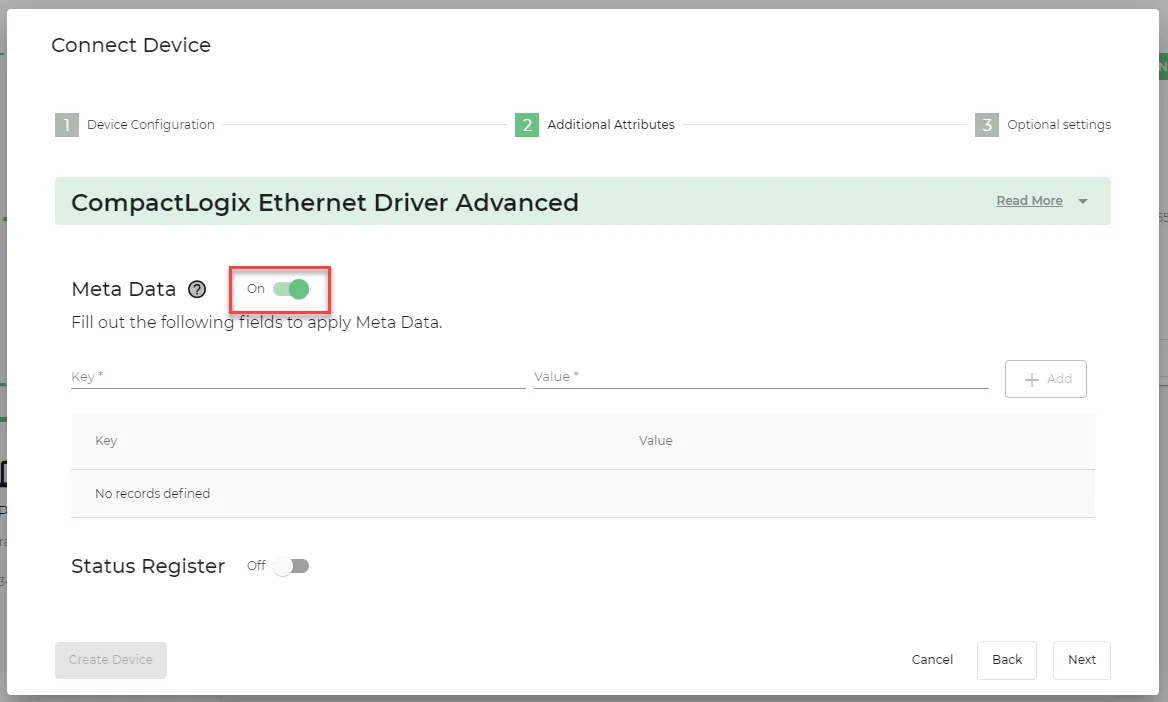Click the Status Register label
Viewport: 1168px width, 702px height.
pyautogui.click(x=148, y=566)
